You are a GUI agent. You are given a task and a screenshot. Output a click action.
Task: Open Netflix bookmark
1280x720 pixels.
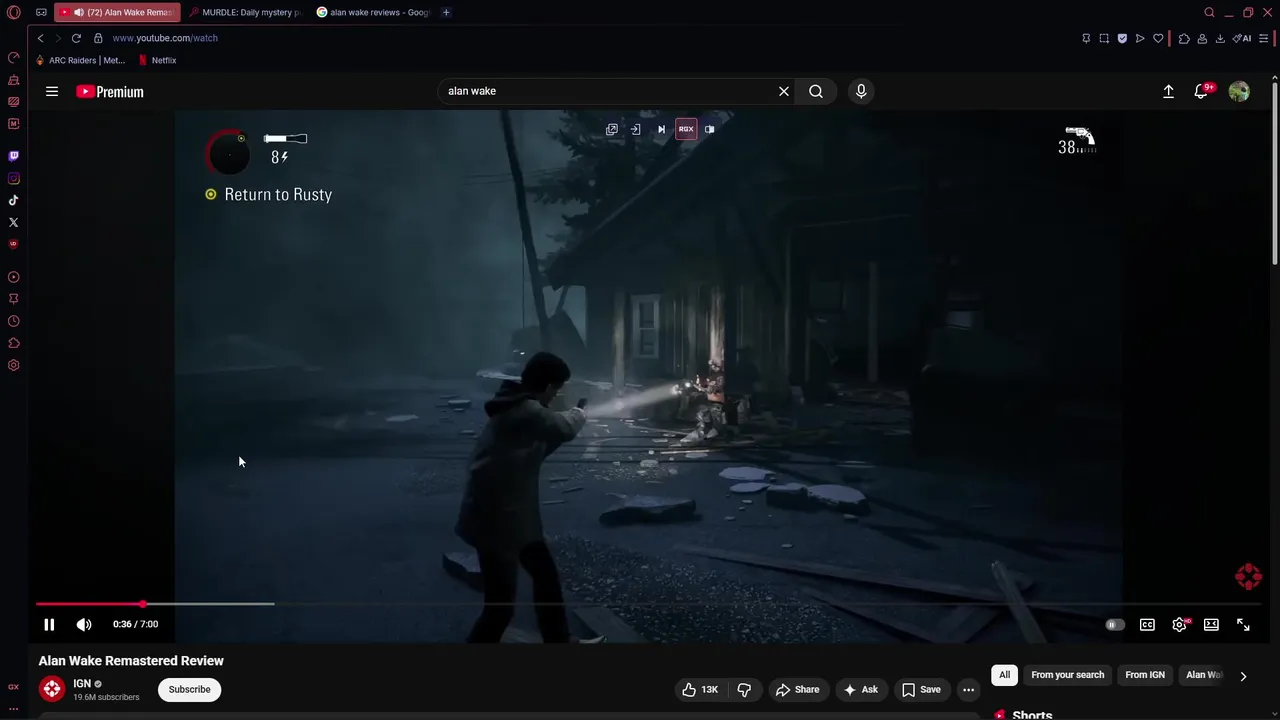[157, 60]
